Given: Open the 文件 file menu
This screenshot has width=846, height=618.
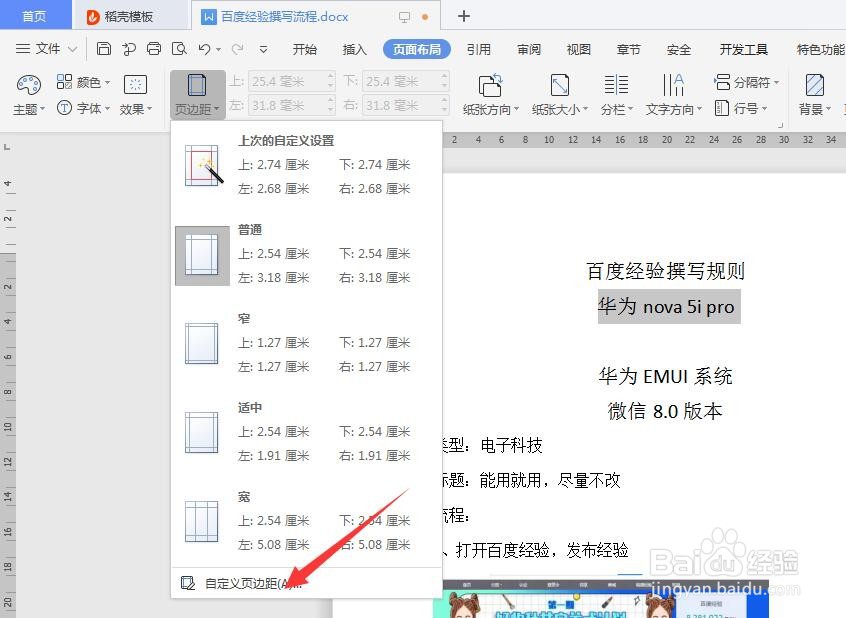Looking at the screenshot, I should 46,49.
